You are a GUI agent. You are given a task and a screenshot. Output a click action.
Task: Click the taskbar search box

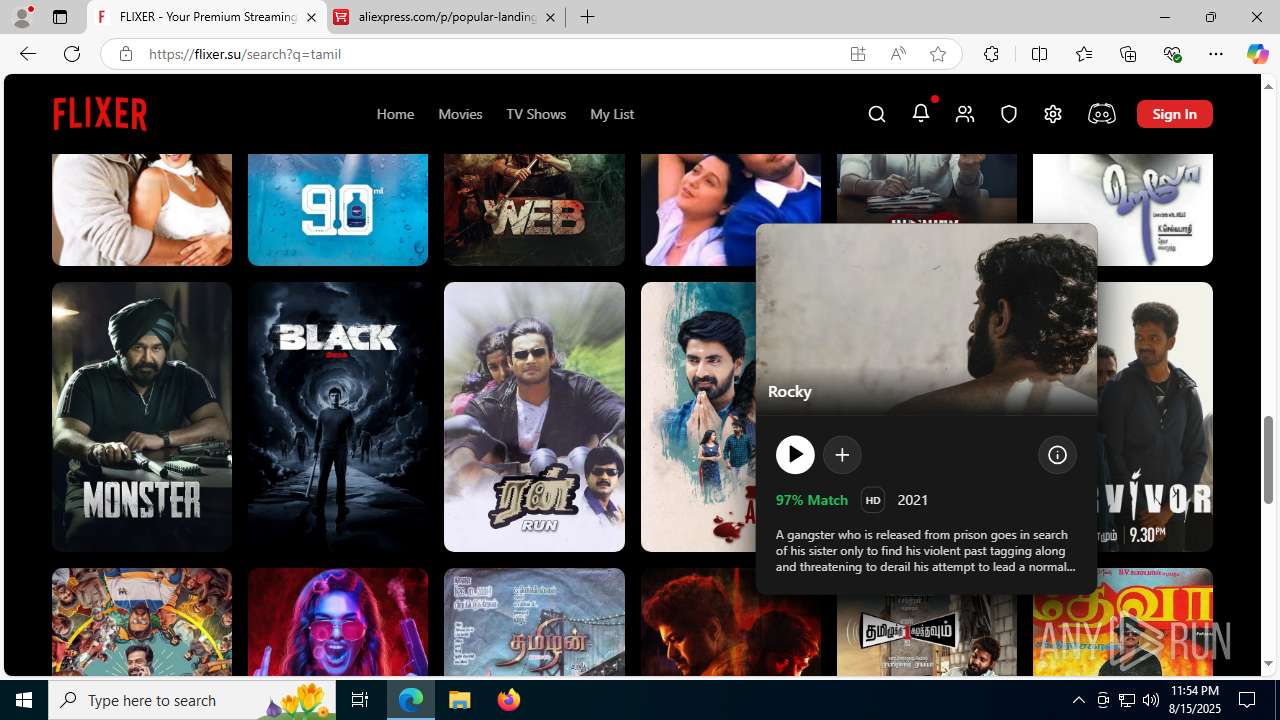click(x=193, y=700)
